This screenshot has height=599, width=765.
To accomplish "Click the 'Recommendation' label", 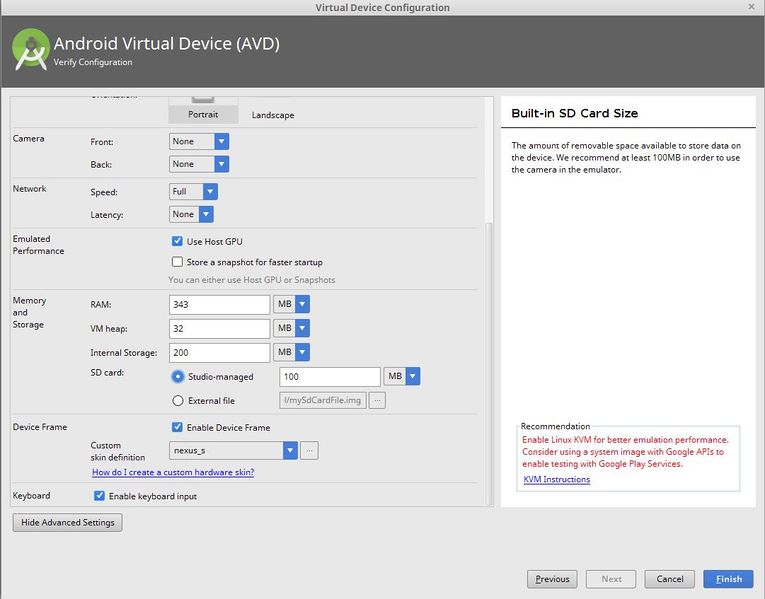I will 555,426.
